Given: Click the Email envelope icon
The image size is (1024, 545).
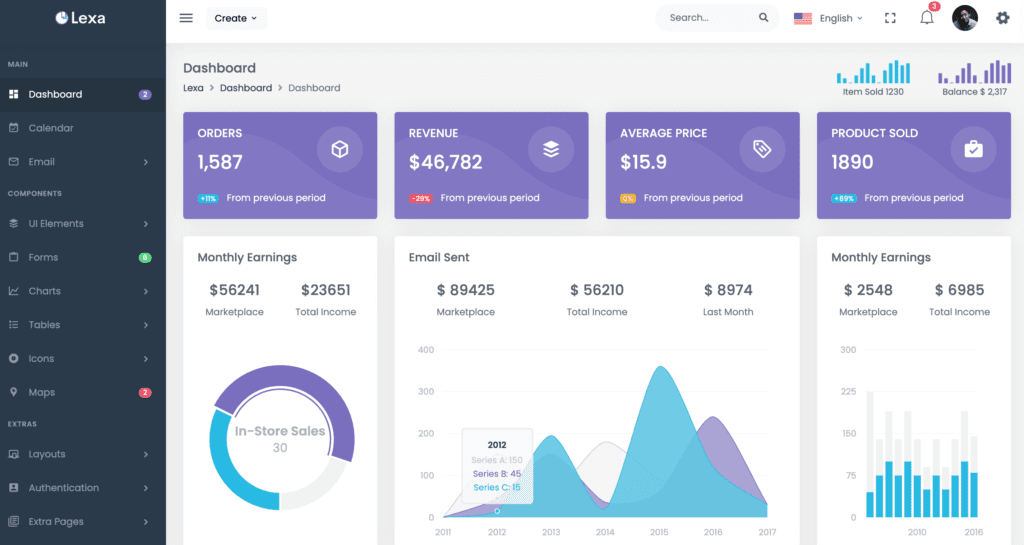Looking at the screenshot, I should 13,162.
